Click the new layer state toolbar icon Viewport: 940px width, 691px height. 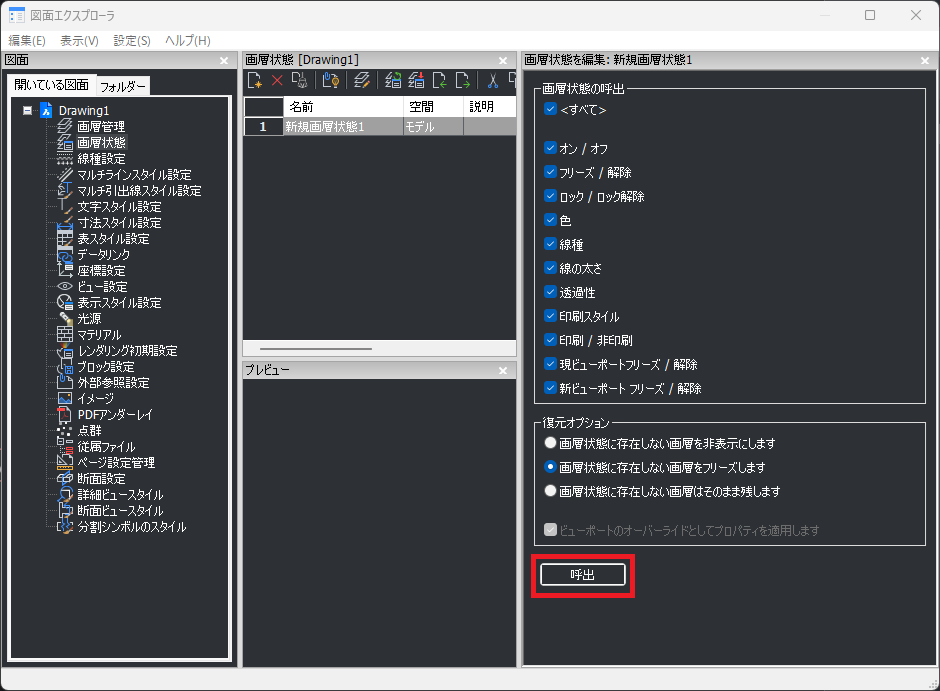tap(255, 80)
